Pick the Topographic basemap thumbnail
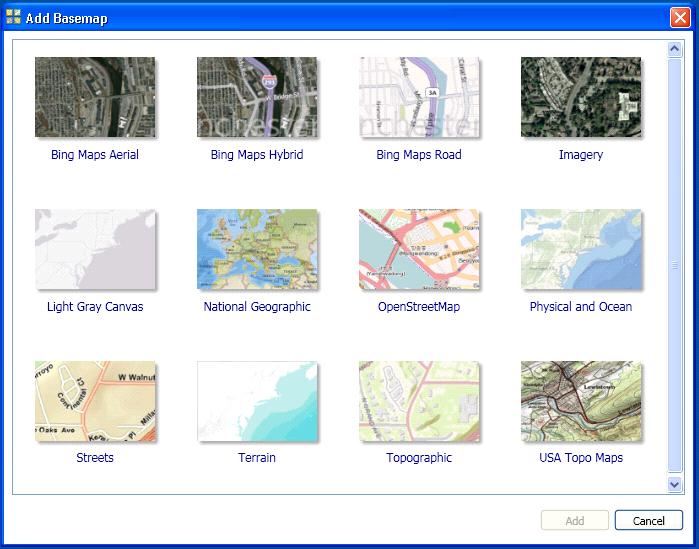 tap(419, 401)
